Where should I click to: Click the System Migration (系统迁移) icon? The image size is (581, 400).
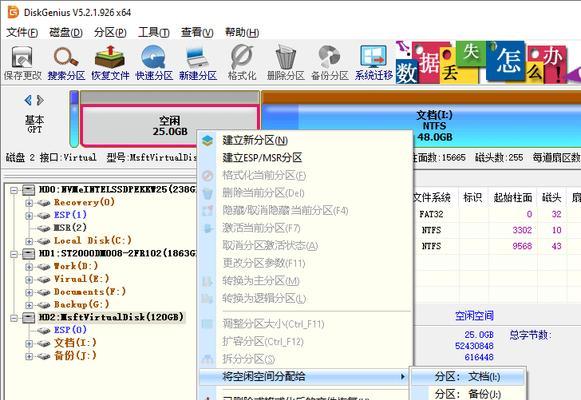[374, 63]
